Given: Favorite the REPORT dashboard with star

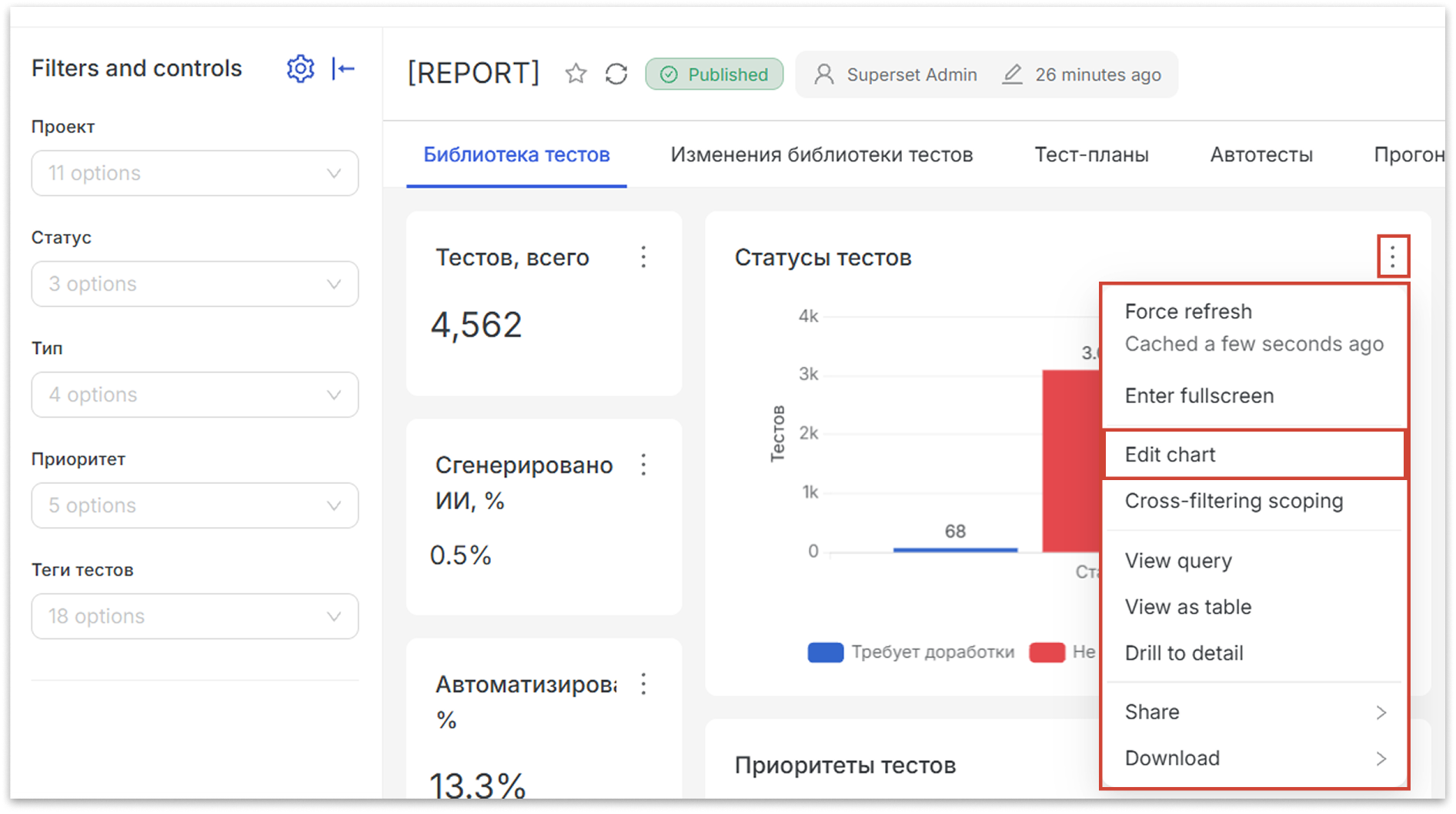Looking at the screenshot, I should coord(576,74).
